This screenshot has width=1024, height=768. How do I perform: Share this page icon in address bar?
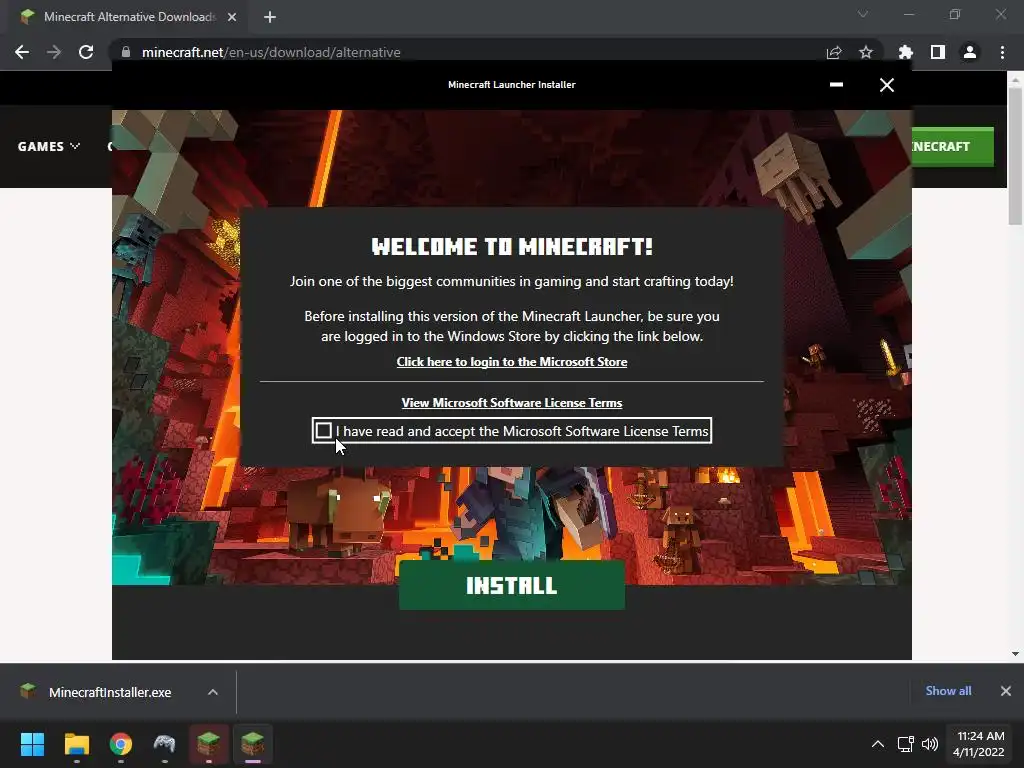coord(834,52)
